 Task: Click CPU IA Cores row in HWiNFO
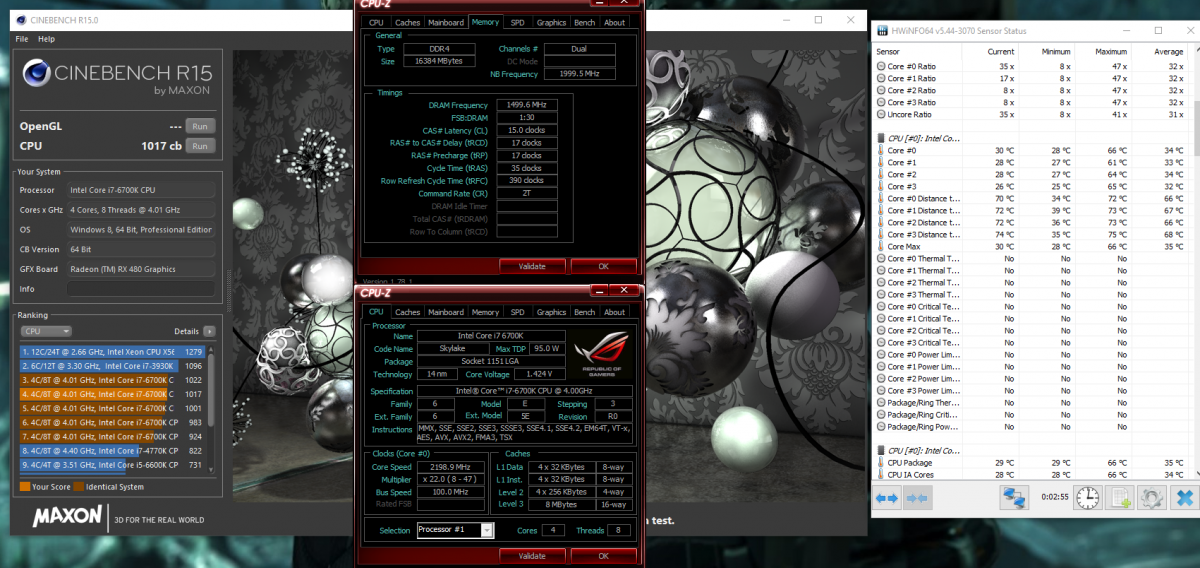(x=1030, y=475)
